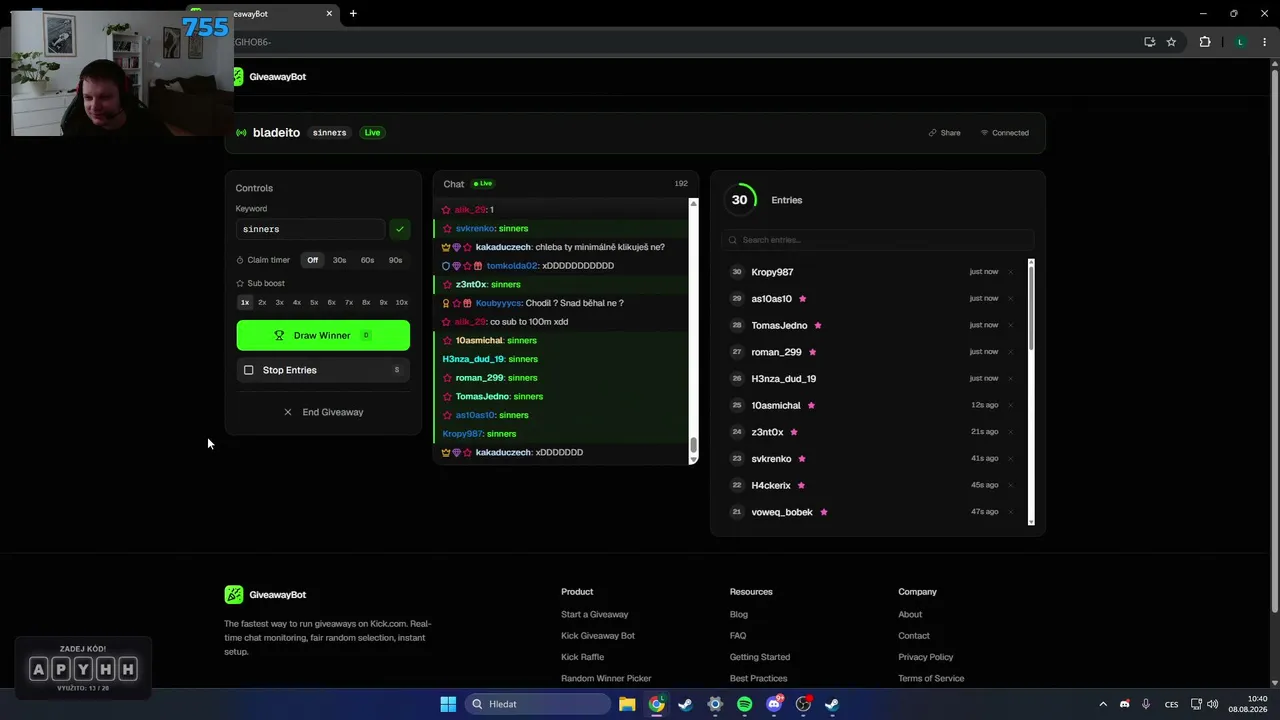Image resolution: width=1280 pixels, height=720 pixels.
Task: Click End Giveaway
Action: coord(323,412)
